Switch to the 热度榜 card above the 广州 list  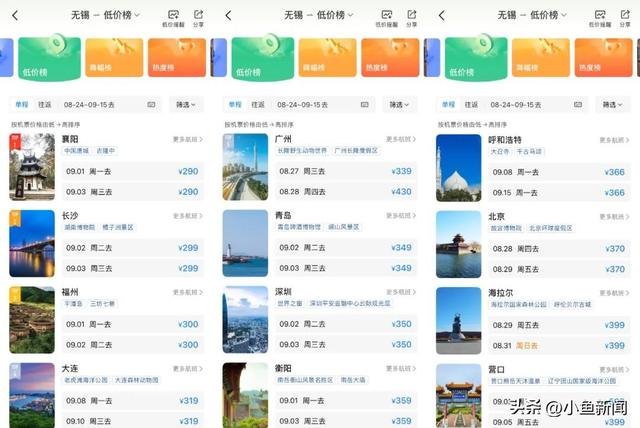point(390,58)
